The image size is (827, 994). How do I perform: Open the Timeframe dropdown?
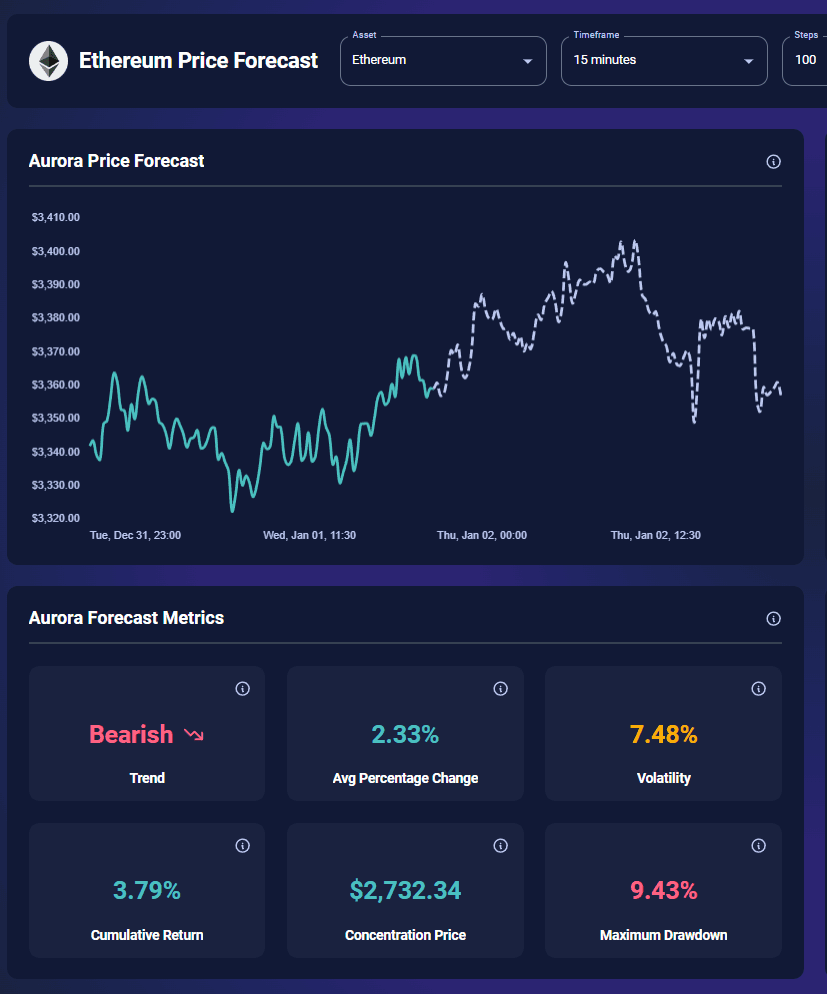[663, 60]
